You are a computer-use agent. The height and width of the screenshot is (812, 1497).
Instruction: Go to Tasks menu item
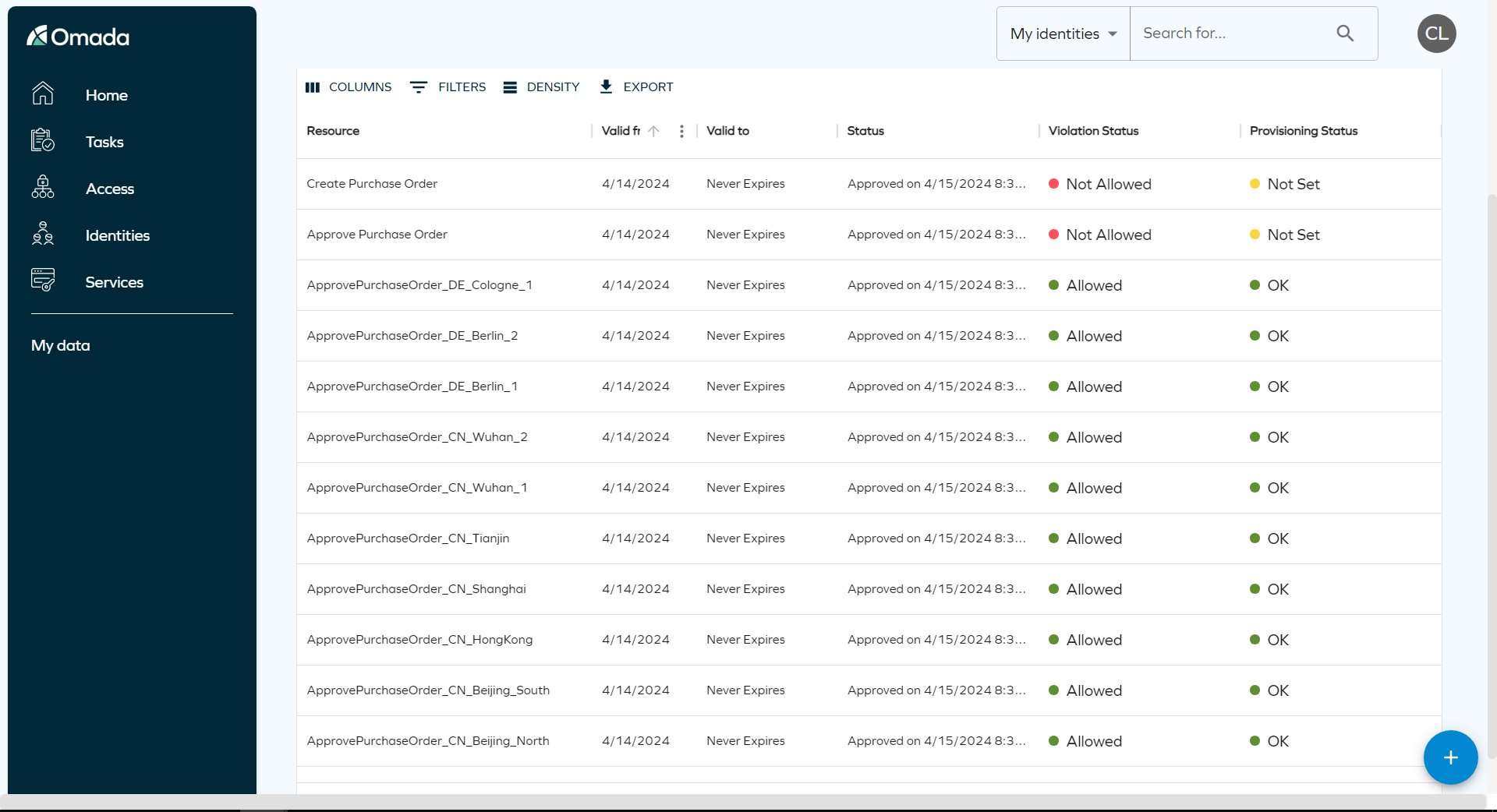[x=104, y=142]
